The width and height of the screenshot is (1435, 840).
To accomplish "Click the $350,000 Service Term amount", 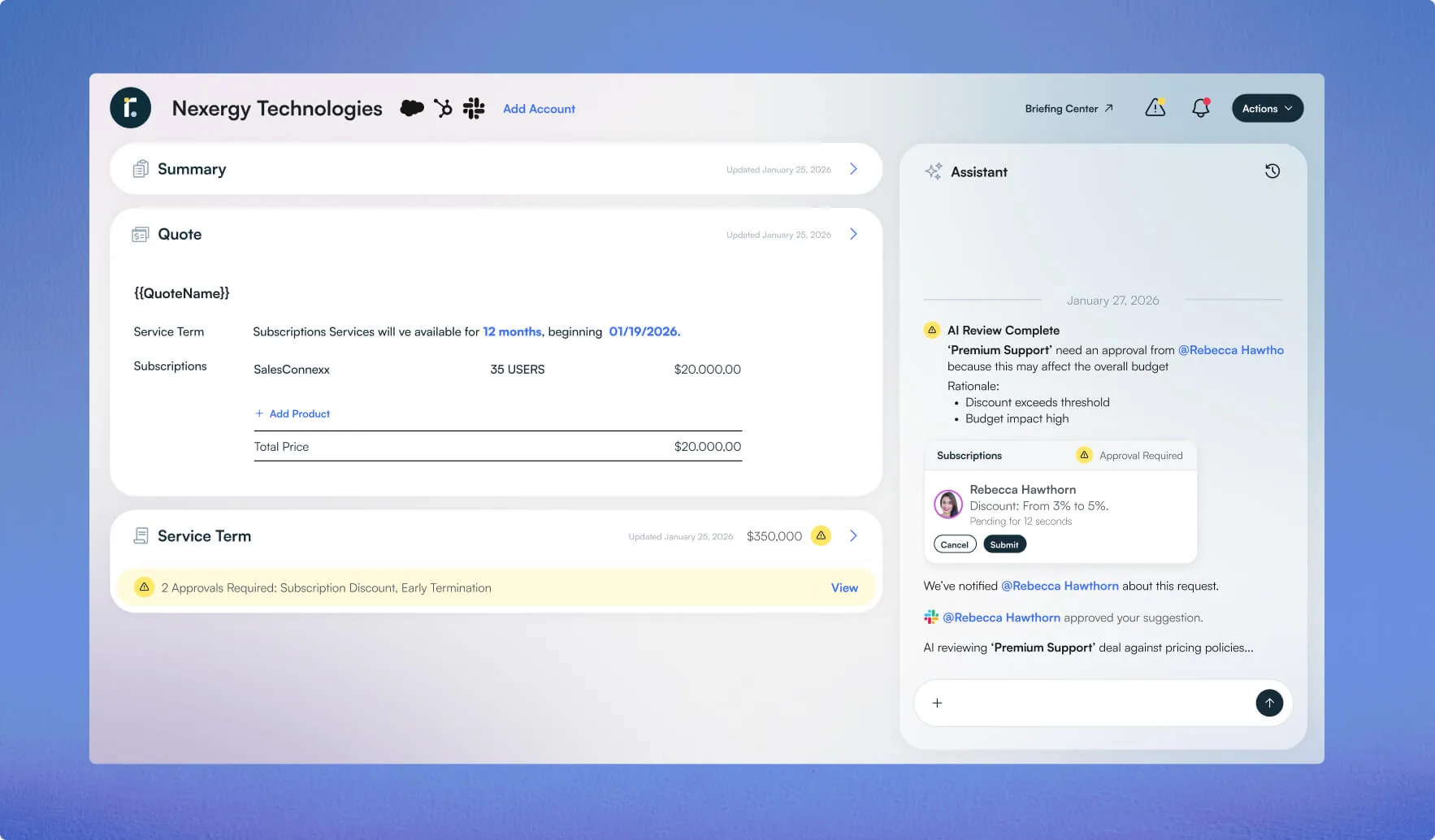I will pos(774,536).
